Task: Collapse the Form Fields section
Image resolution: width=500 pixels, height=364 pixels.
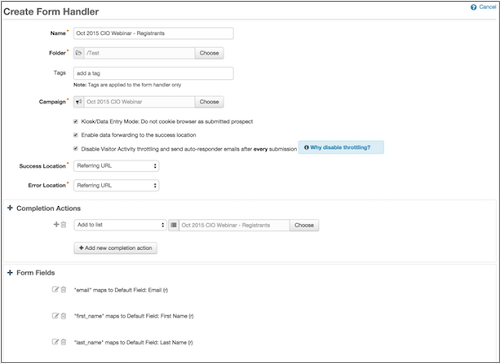Action: [x=10, y=273]
